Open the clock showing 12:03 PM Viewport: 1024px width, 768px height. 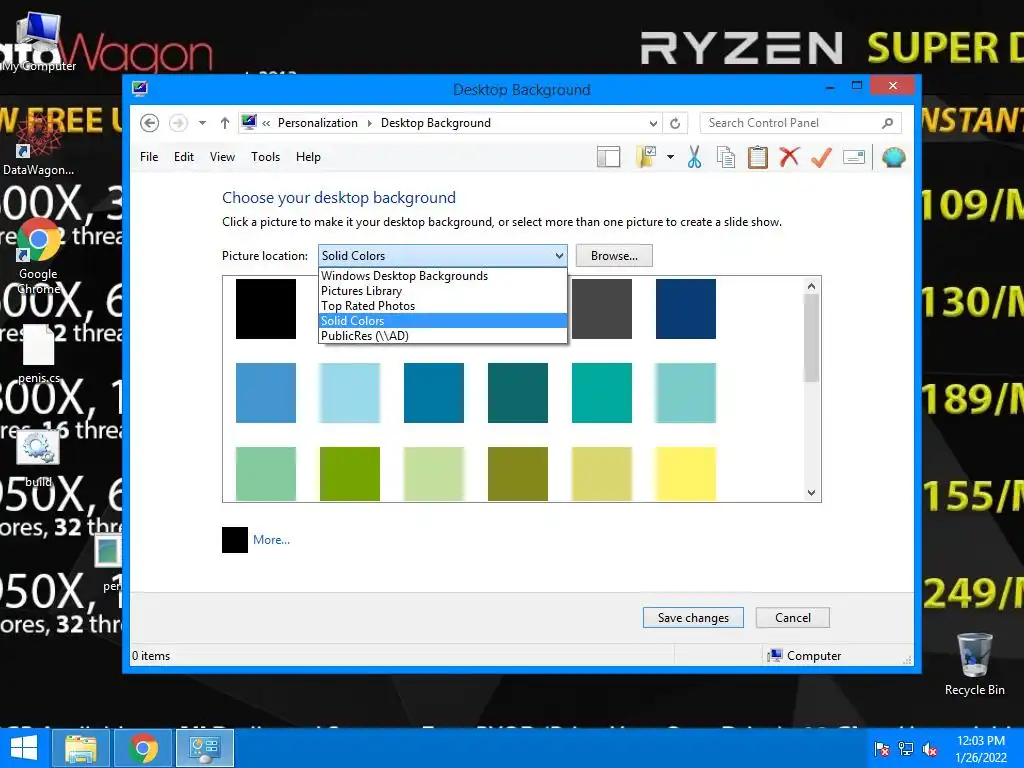tap(981, 748)
